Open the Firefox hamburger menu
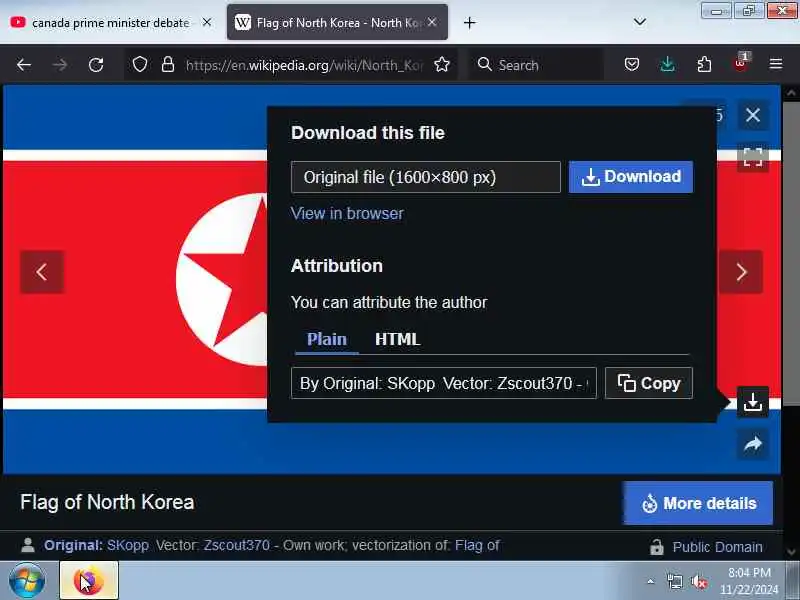This screenshot has height=600, width=800. [x=776, y=64]
